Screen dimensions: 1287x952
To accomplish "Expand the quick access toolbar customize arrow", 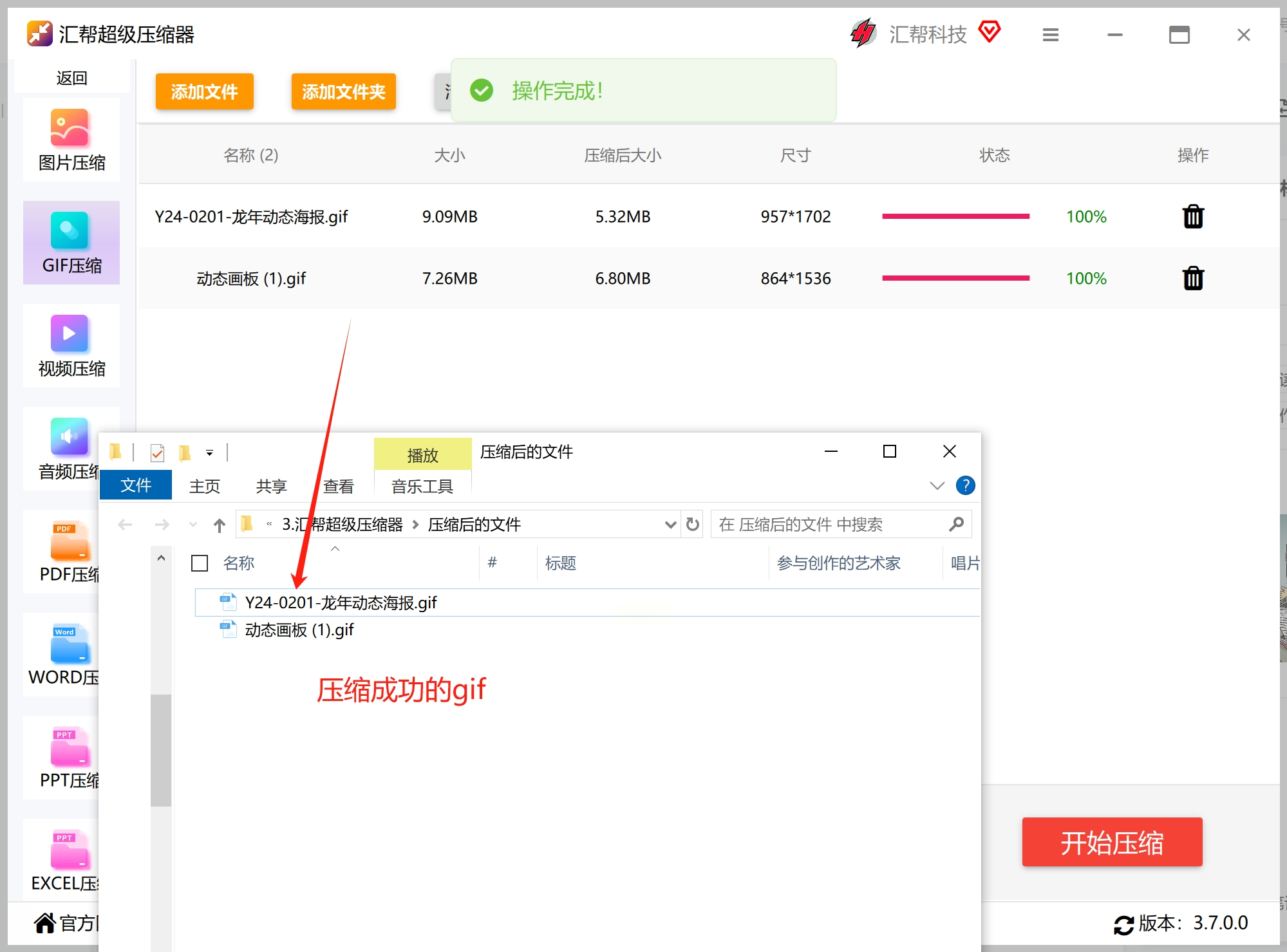I will click(209, 453).
